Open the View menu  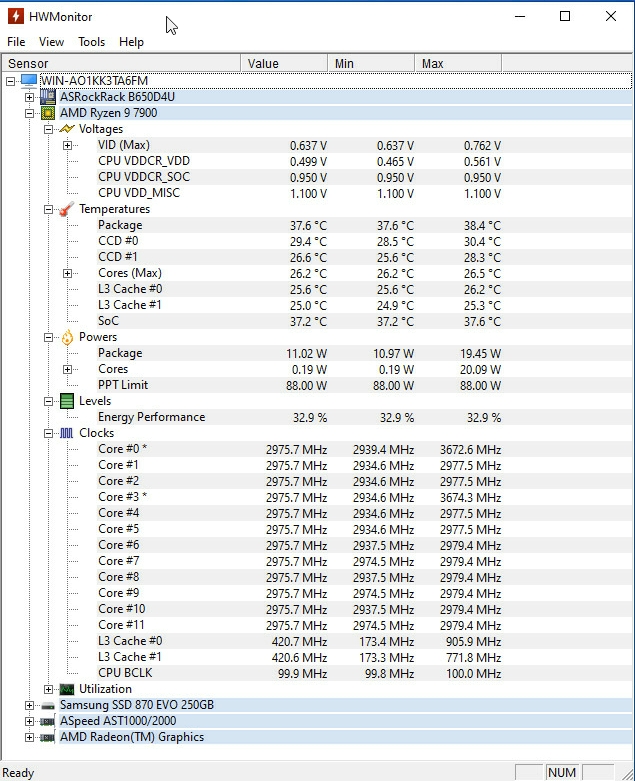click(51, 42)
